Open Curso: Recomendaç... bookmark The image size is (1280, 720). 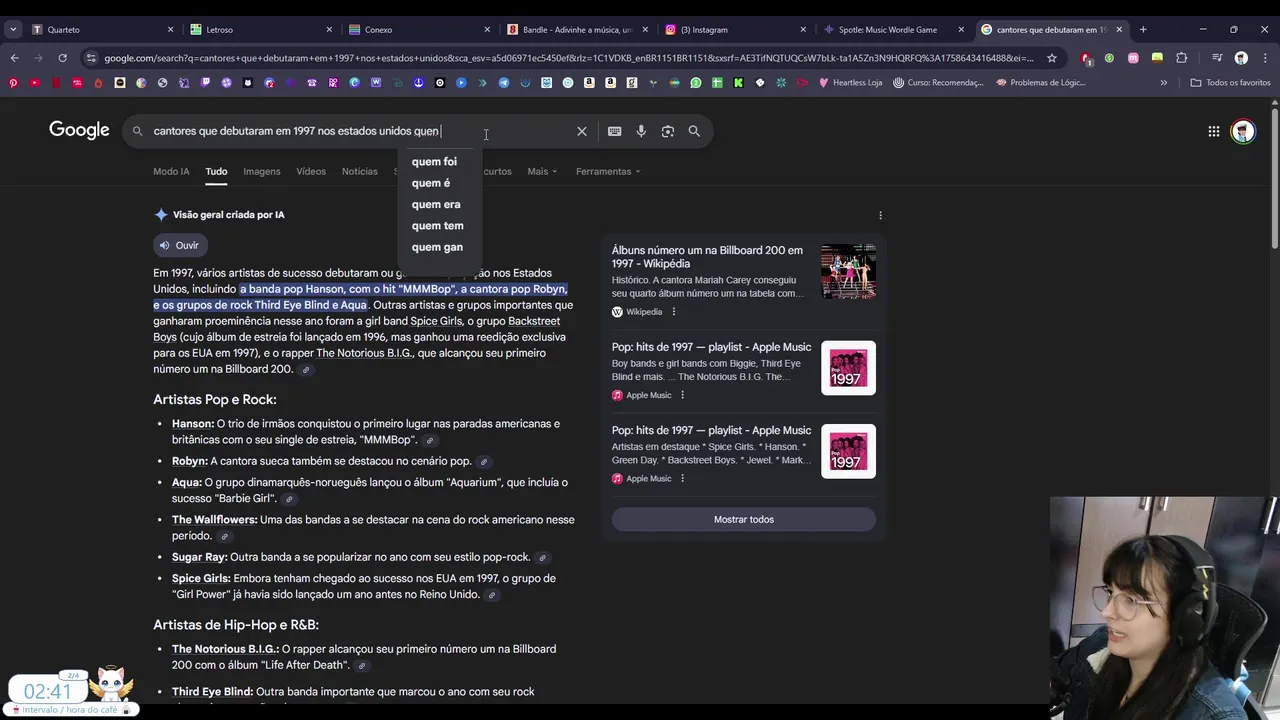pyautogui.click(x=938, y=83)
